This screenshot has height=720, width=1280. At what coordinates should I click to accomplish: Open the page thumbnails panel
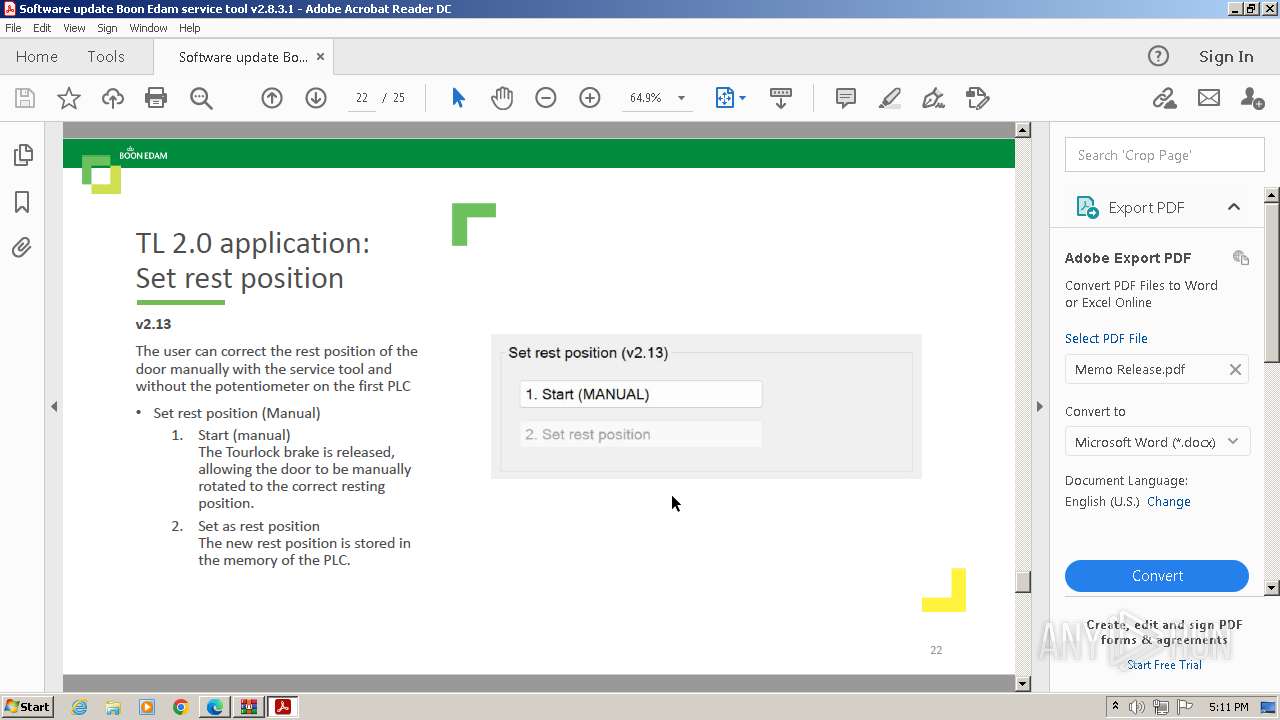click(22, 155)
